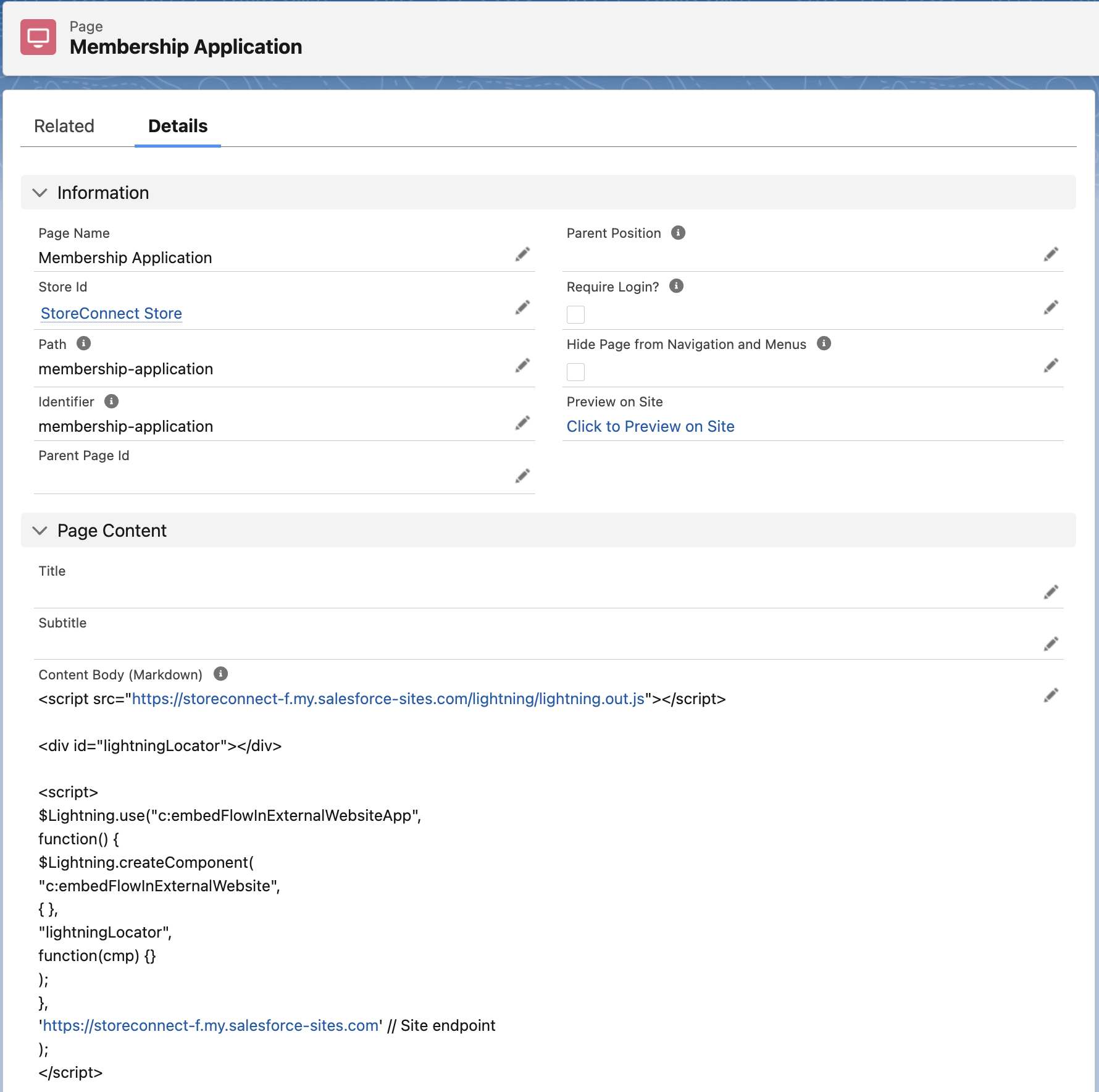Show info tooltip for Path
This screenshot has height=1092, width=1099.
pos(84,343)
